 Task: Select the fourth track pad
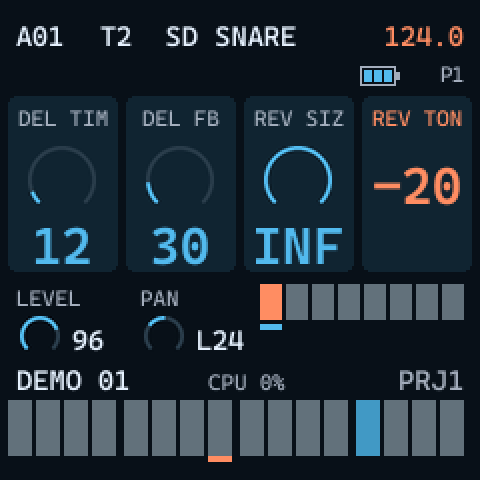[x=349, y=302]
